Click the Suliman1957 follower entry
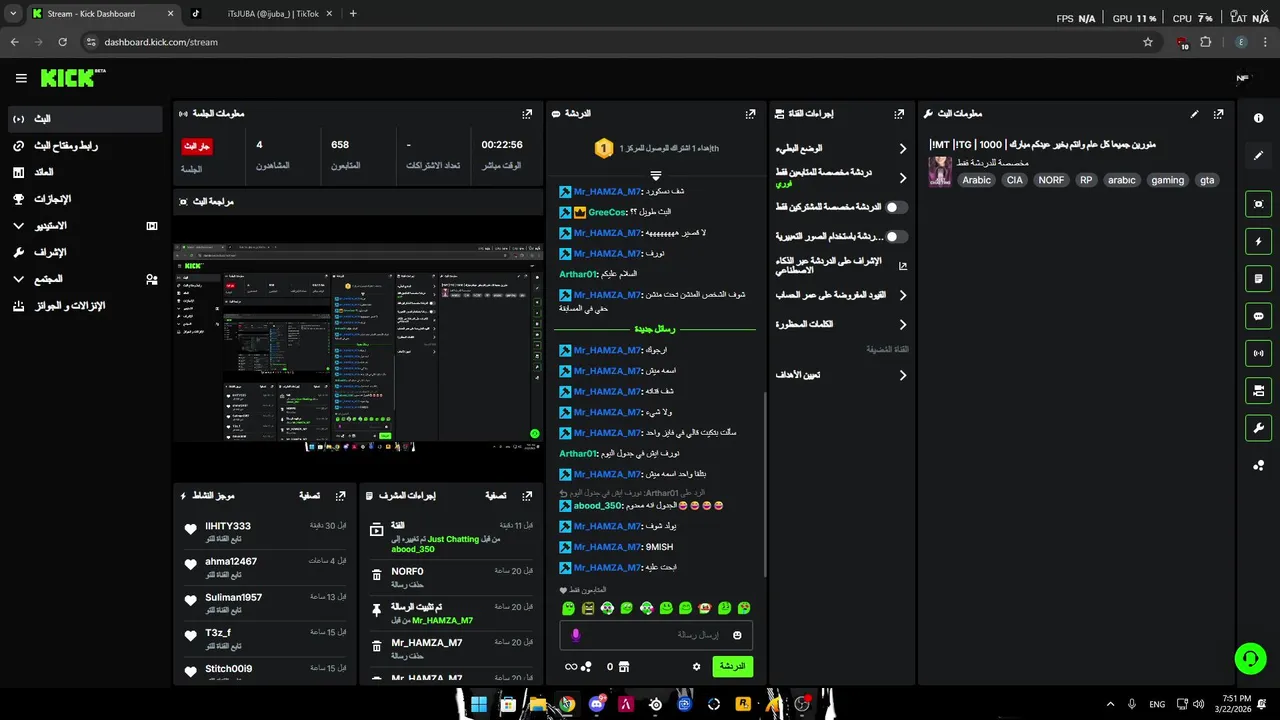The width and height of the screenshot is (1280, 720). tap(265, 602)
